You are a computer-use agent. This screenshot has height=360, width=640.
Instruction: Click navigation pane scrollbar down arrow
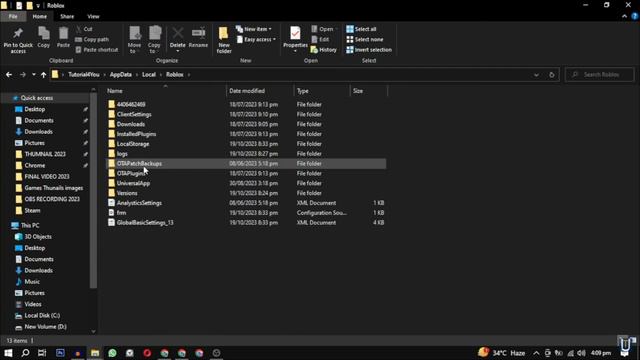coord(93,332)
